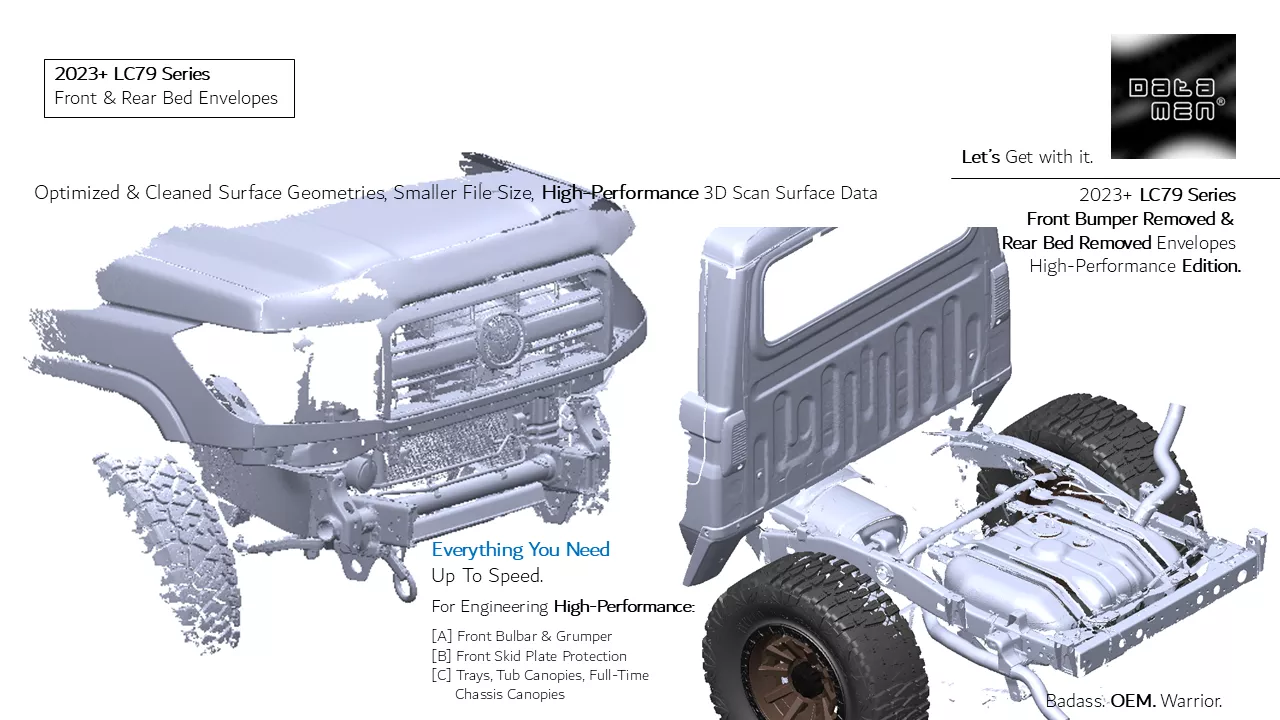Image resolution: width=1280 pixels, height=720 pixels.
Task: Select the 'Front Bumper Removed &' line
Action: [x=1130, y=219]
